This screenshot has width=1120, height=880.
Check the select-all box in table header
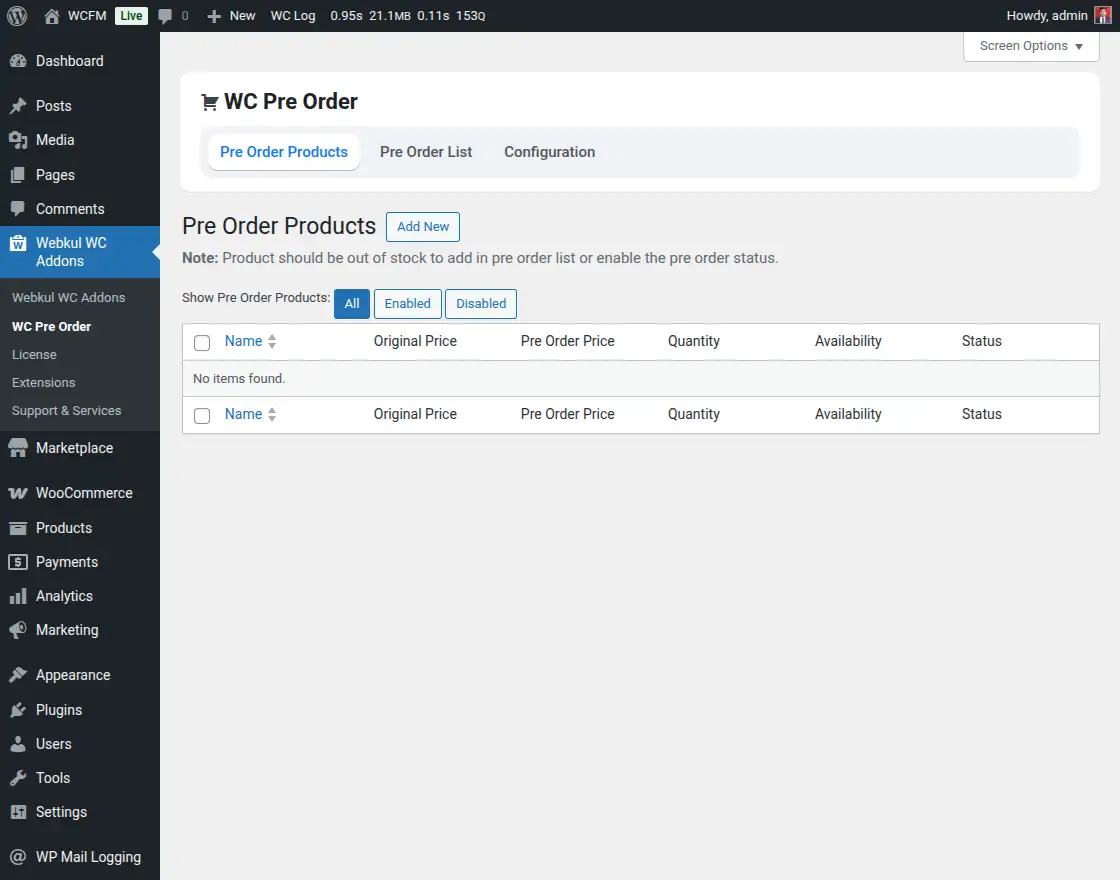(202, 342)
